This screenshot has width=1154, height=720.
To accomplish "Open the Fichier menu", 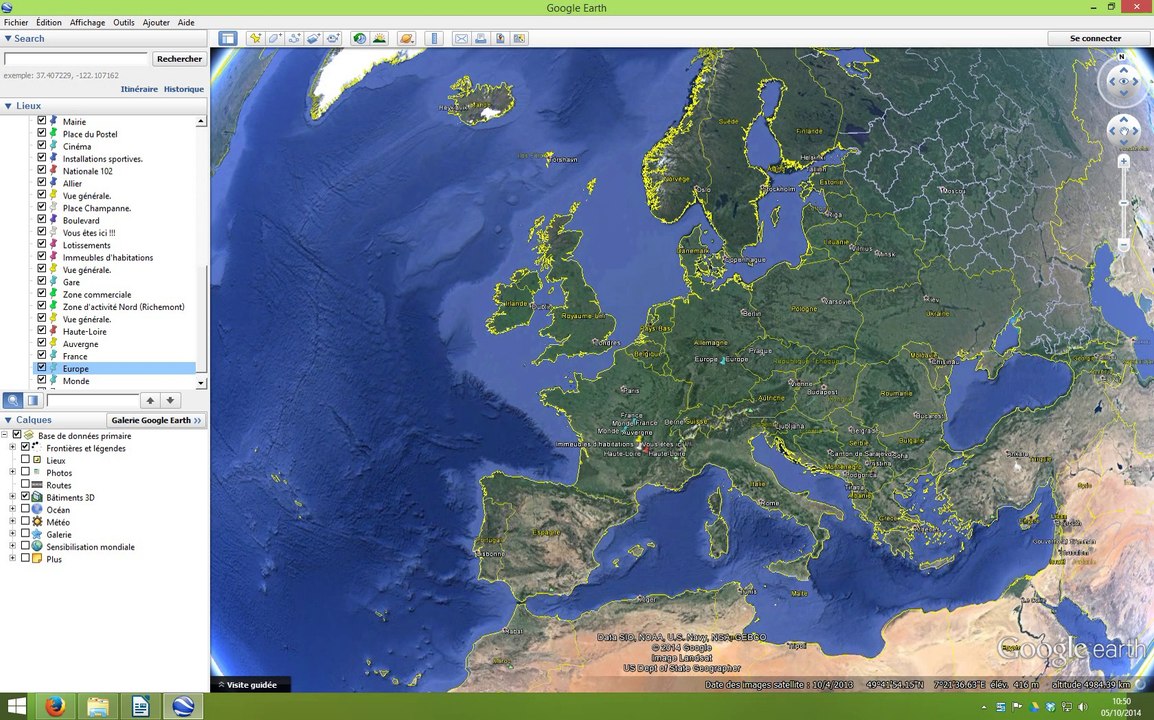I will pyautogui.click(x=16, y=22).
